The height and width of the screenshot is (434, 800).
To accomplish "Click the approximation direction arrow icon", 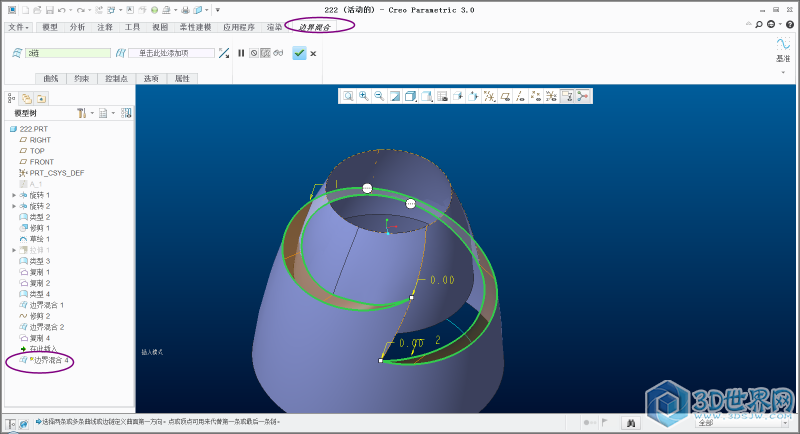I will pos(223,53).
